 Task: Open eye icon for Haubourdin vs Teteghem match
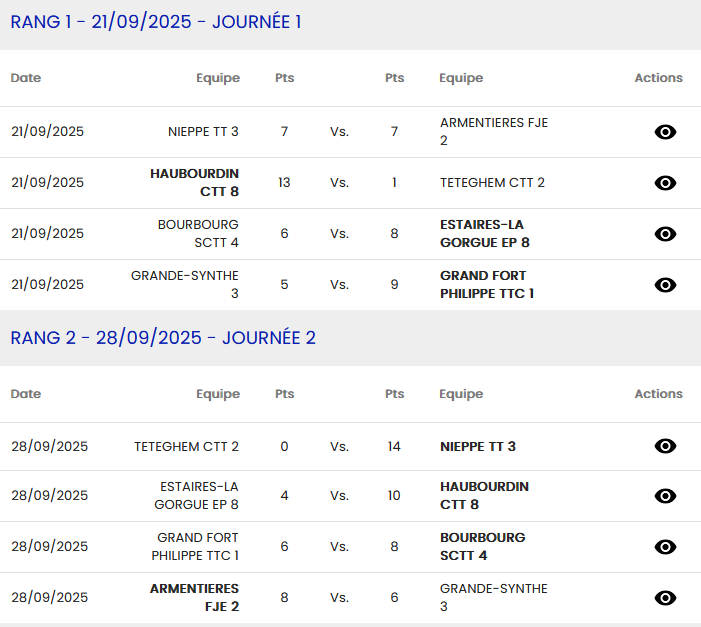tap(665, 183)
